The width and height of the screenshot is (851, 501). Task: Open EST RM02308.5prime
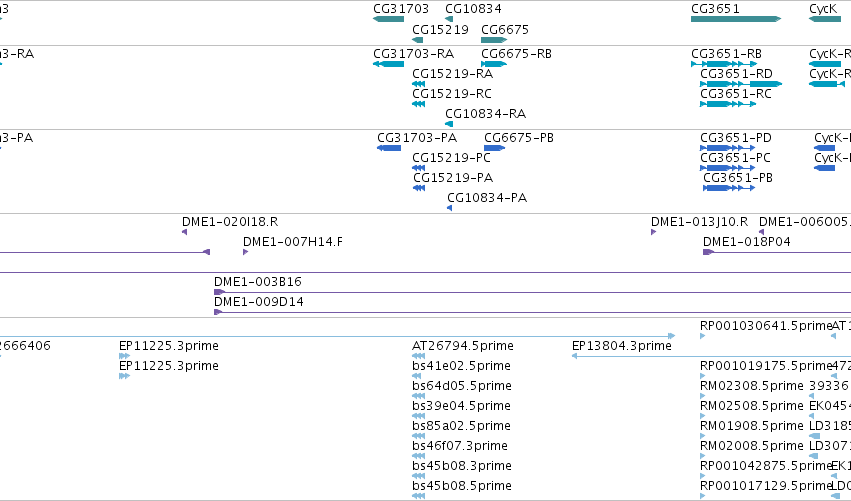click(x=702, y=396)
